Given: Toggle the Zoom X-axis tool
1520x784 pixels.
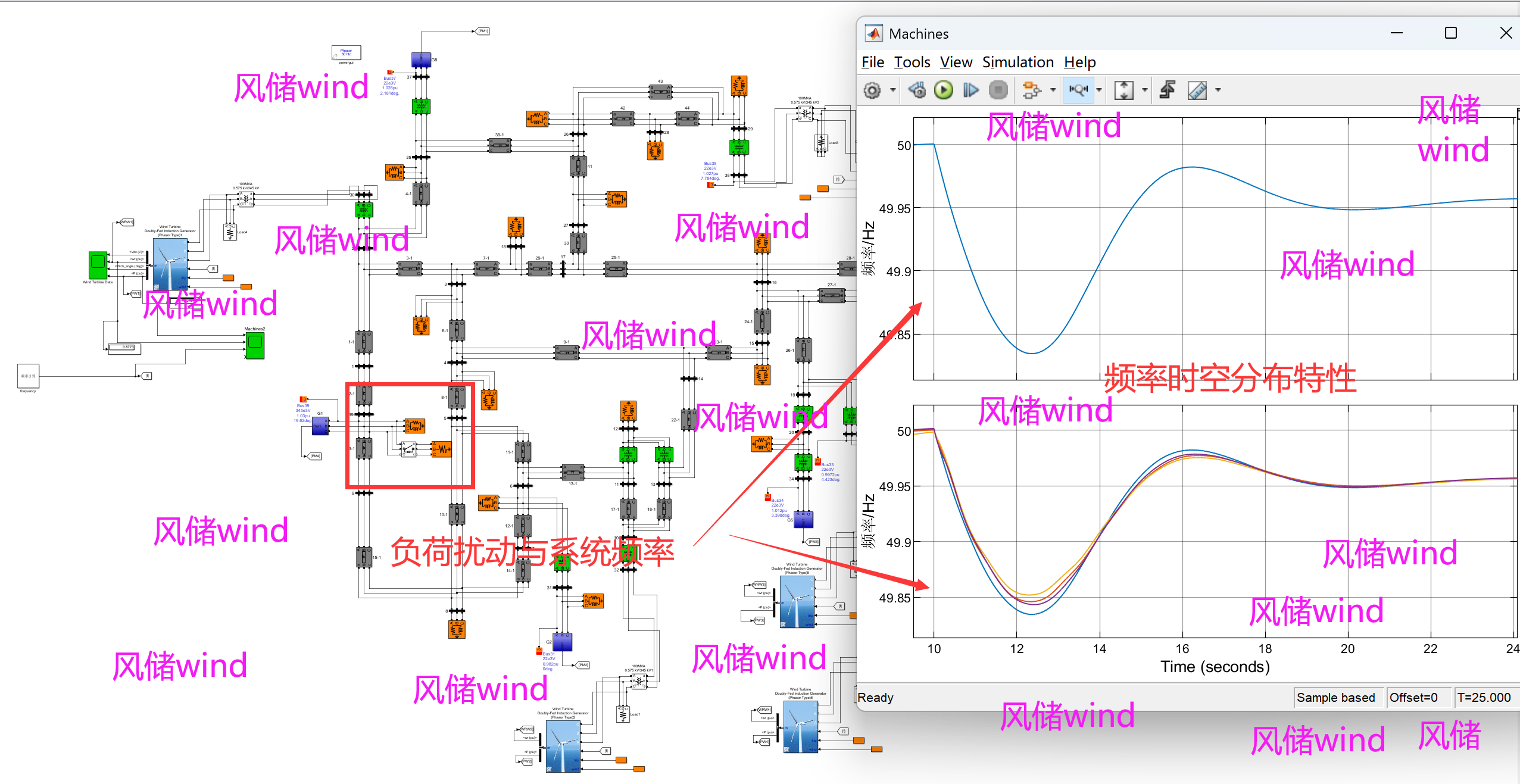Looking at the screenshot, I should tap(1078, 90).
